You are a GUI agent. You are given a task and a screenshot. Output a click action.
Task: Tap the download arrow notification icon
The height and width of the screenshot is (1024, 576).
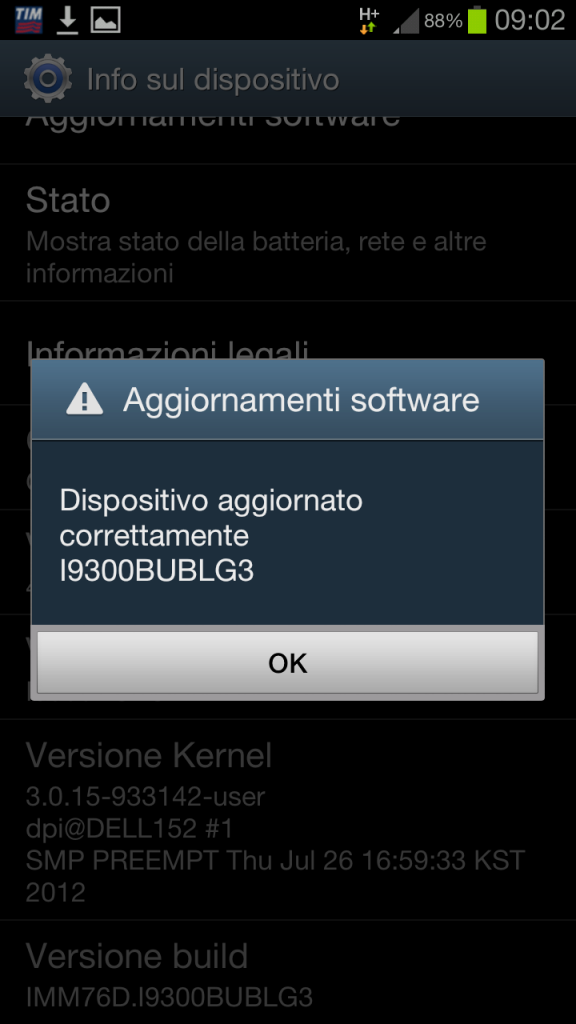(67, 20)
